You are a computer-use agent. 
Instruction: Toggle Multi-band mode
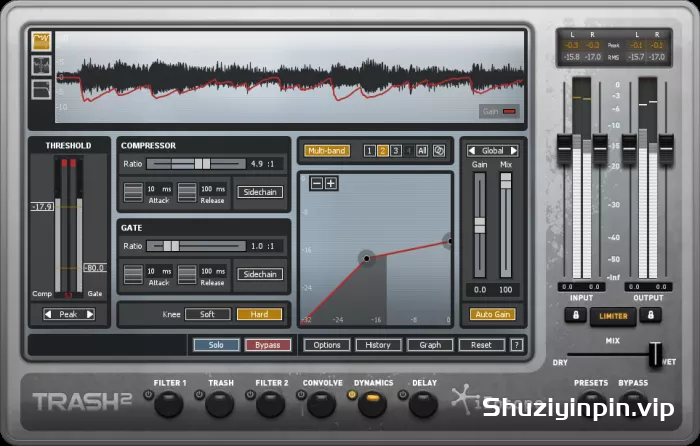click(327, 151)
